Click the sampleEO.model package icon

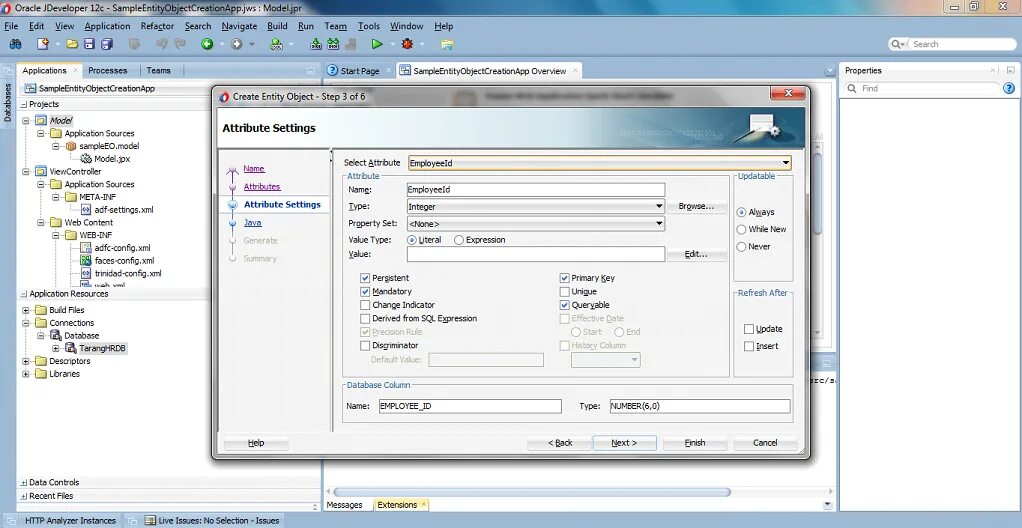point(71,146)
